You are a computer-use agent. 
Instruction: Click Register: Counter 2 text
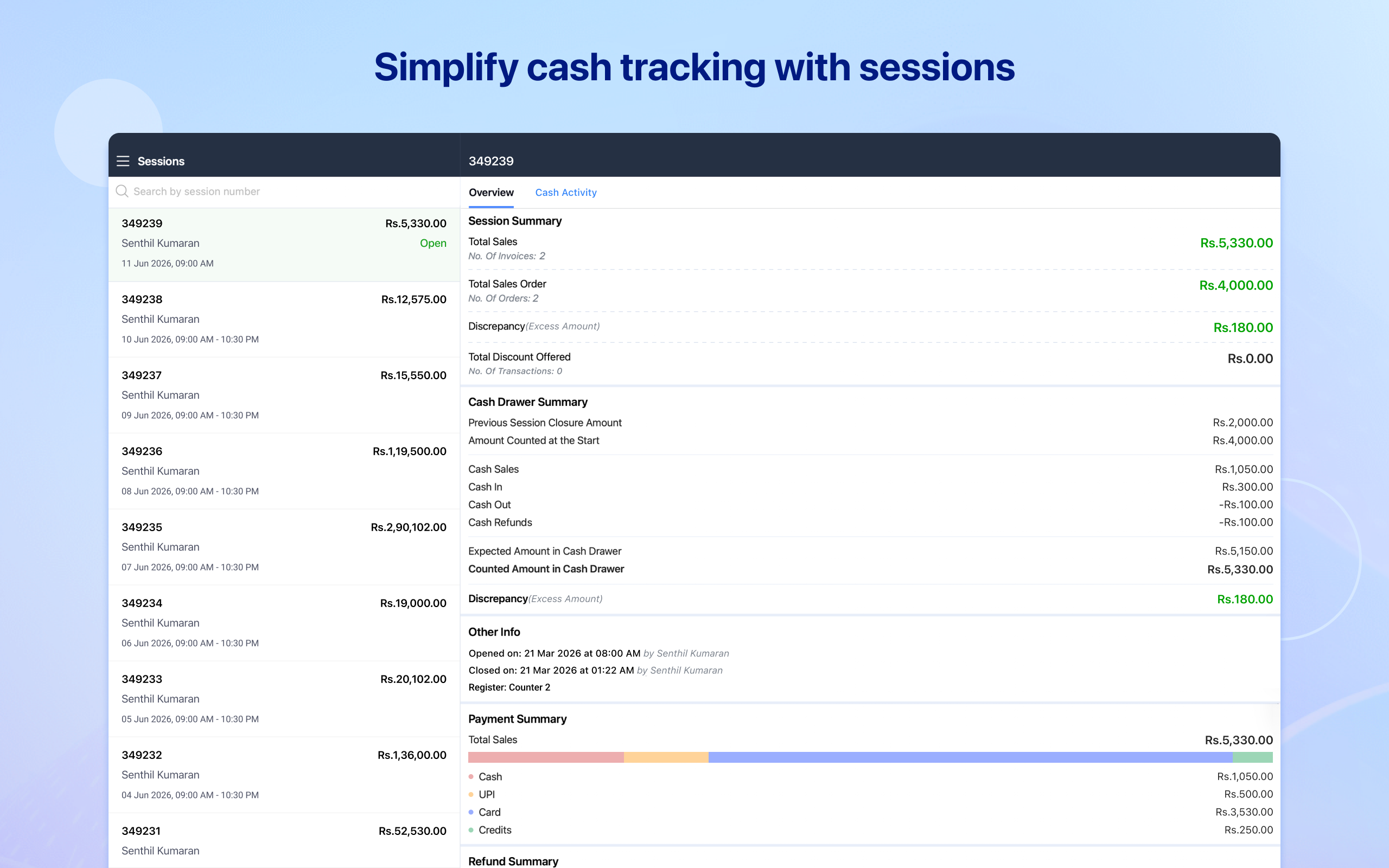509,688
